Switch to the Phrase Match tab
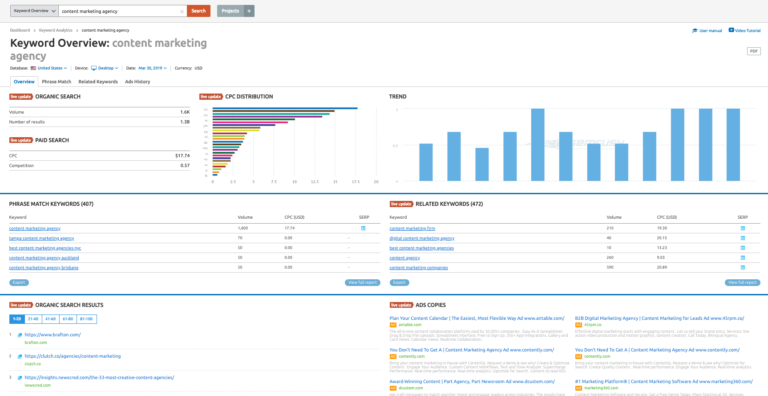768x396 pixels. coord(57,81)
